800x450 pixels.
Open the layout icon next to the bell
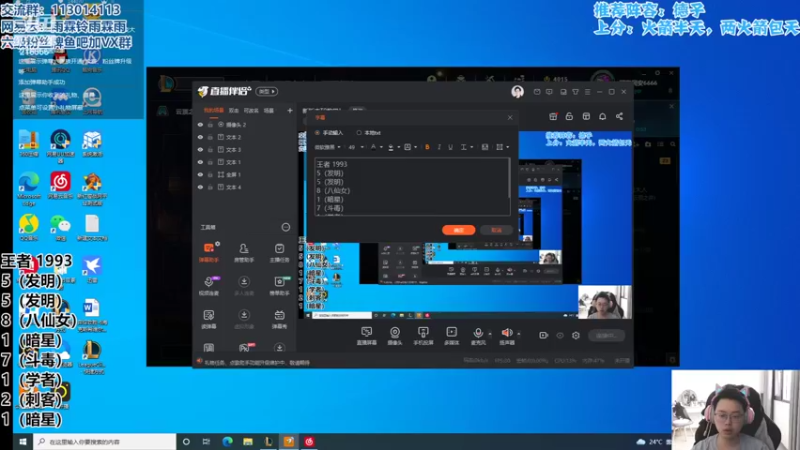(586, 116)
